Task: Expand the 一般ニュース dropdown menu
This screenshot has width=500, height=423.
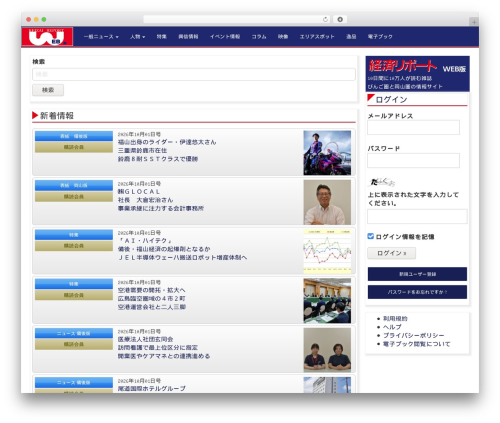Action: 101,37
